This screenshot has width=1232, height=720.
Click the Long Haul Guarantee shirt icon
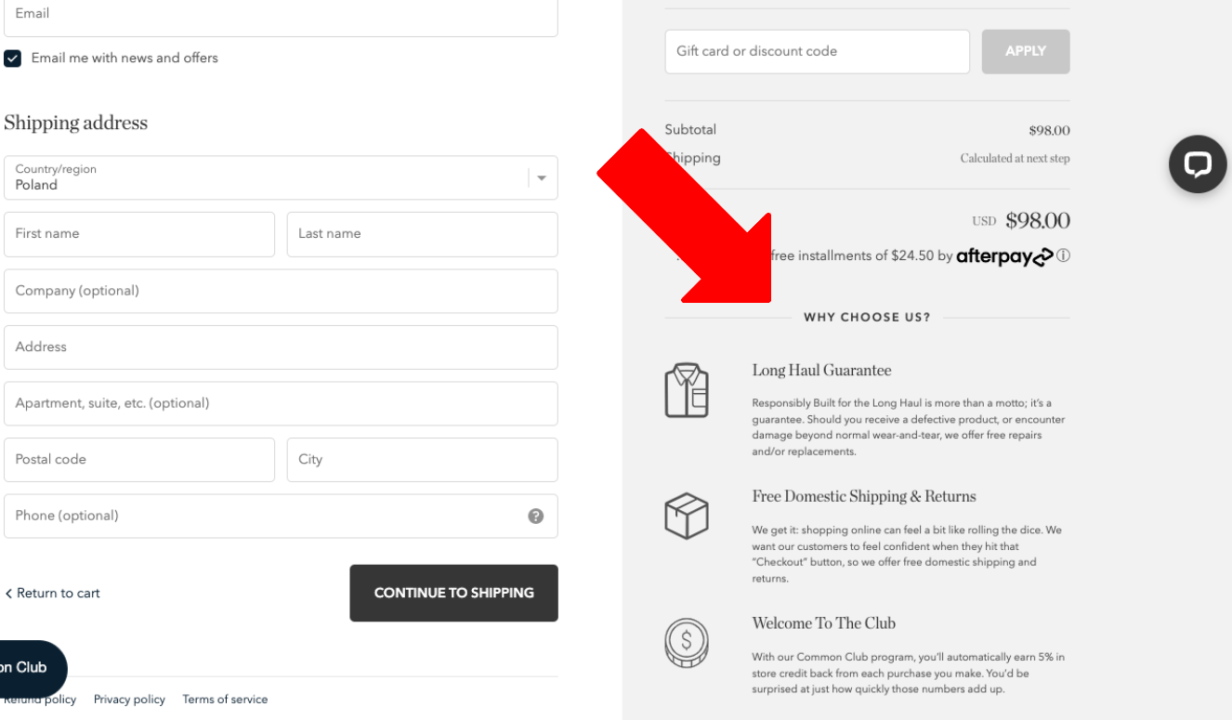tap(686, 390)
